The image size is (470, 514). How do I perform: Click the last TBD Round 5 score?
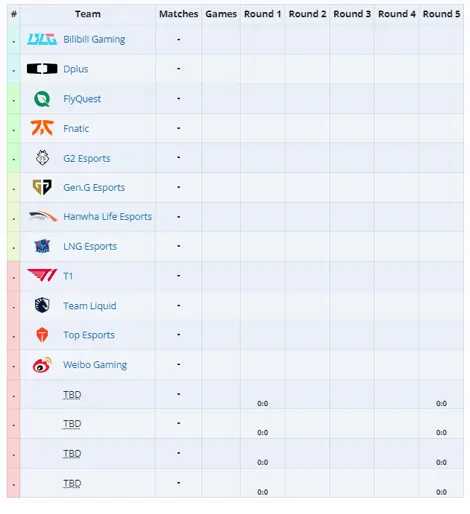tap(441, 492)
